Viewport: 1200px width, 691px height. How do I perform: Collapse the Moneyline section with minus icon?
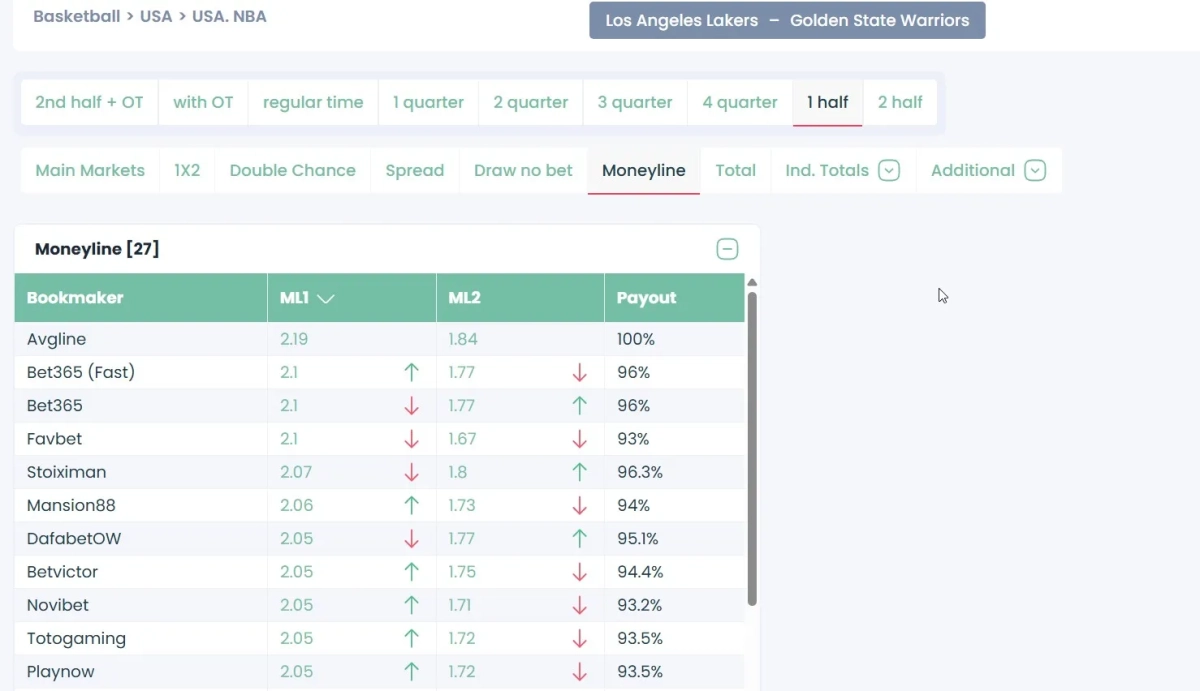727,249
